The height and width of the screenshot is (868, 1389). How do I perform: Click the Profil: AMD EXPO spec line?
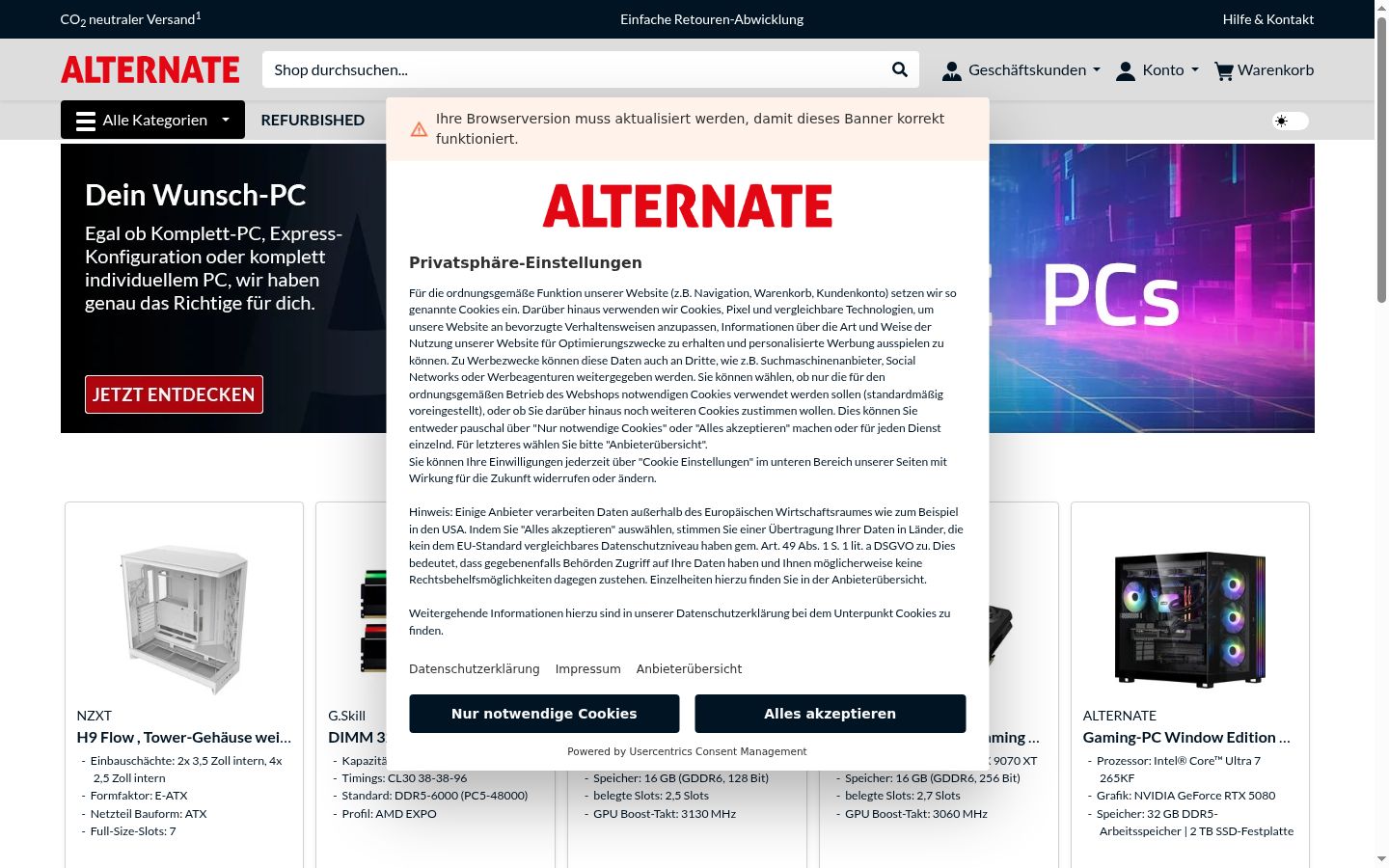390,814
